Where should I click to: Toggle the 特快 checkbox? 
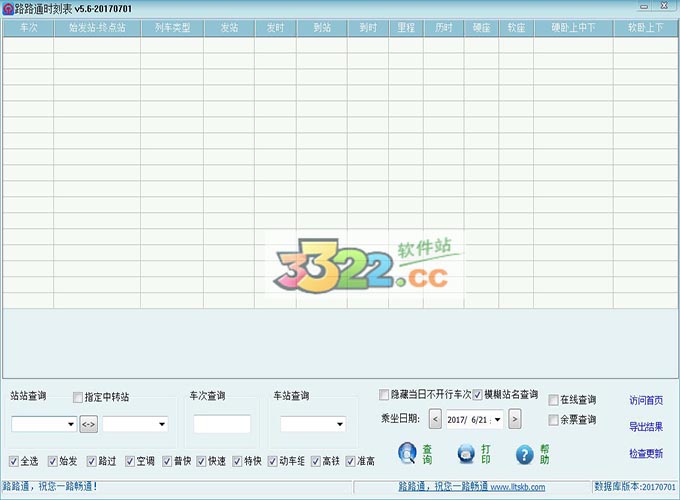click(x=237, y=461)
